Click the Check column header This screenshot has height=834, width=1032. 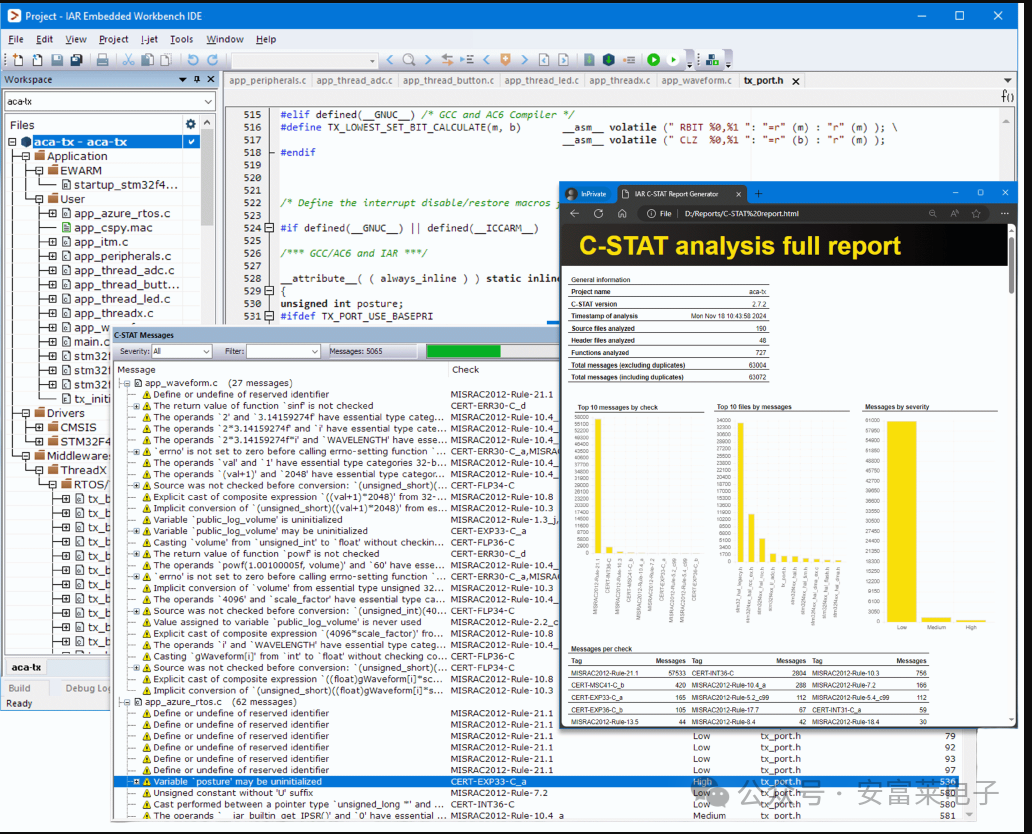click(x=465, y=370)
